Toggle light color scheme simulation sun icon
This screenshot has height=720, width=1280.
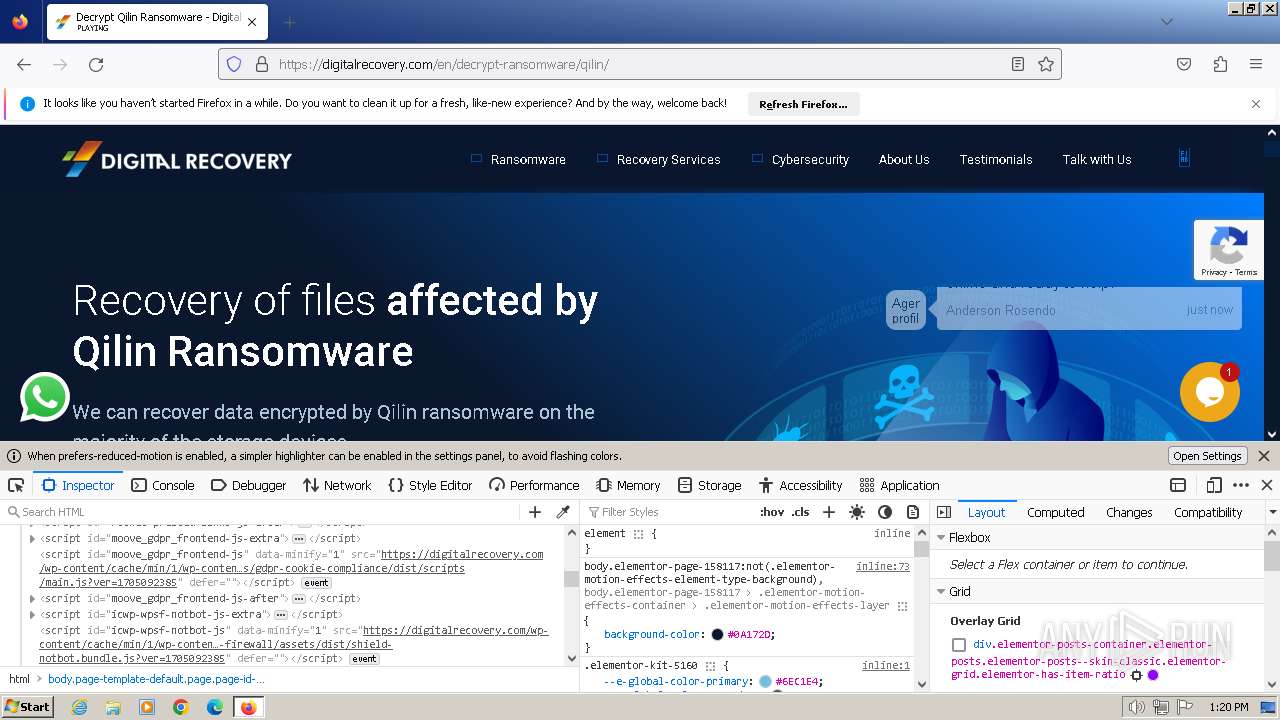tap(857, 512)
